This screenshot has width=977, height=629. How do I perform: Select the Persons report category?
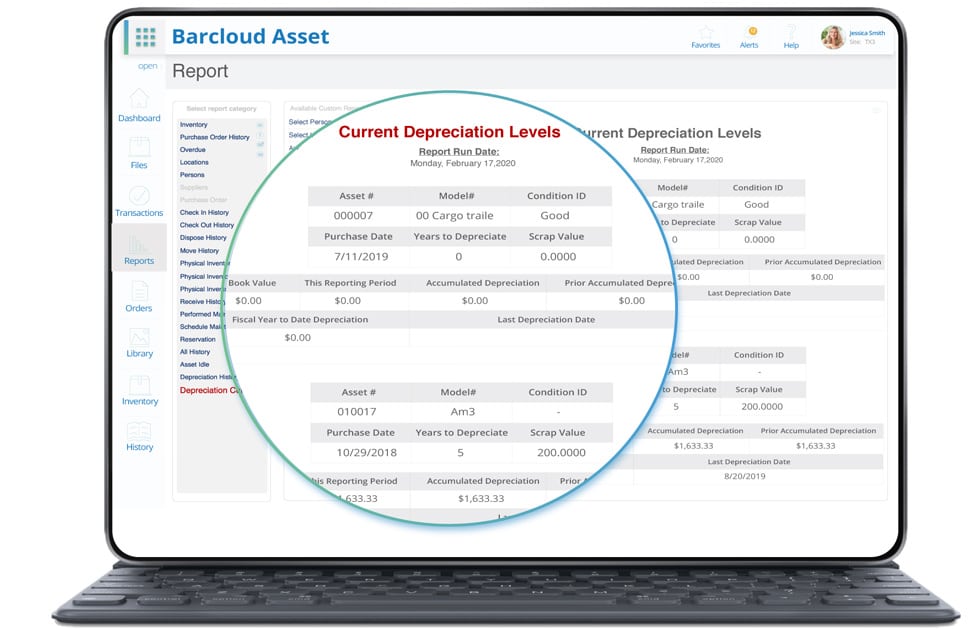(192, 175)
